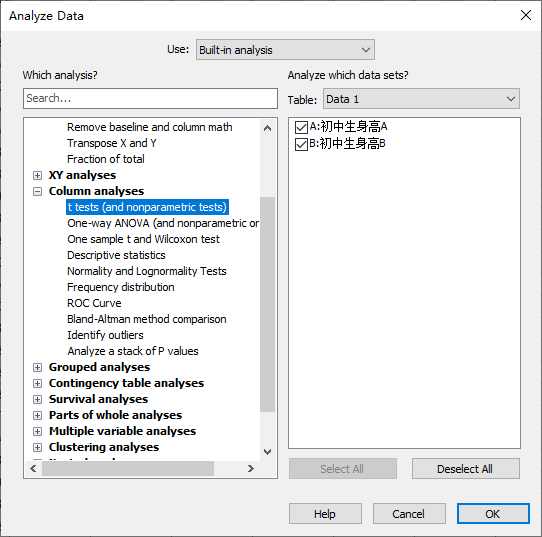Select Descriptive statistics

pos(116,255)
